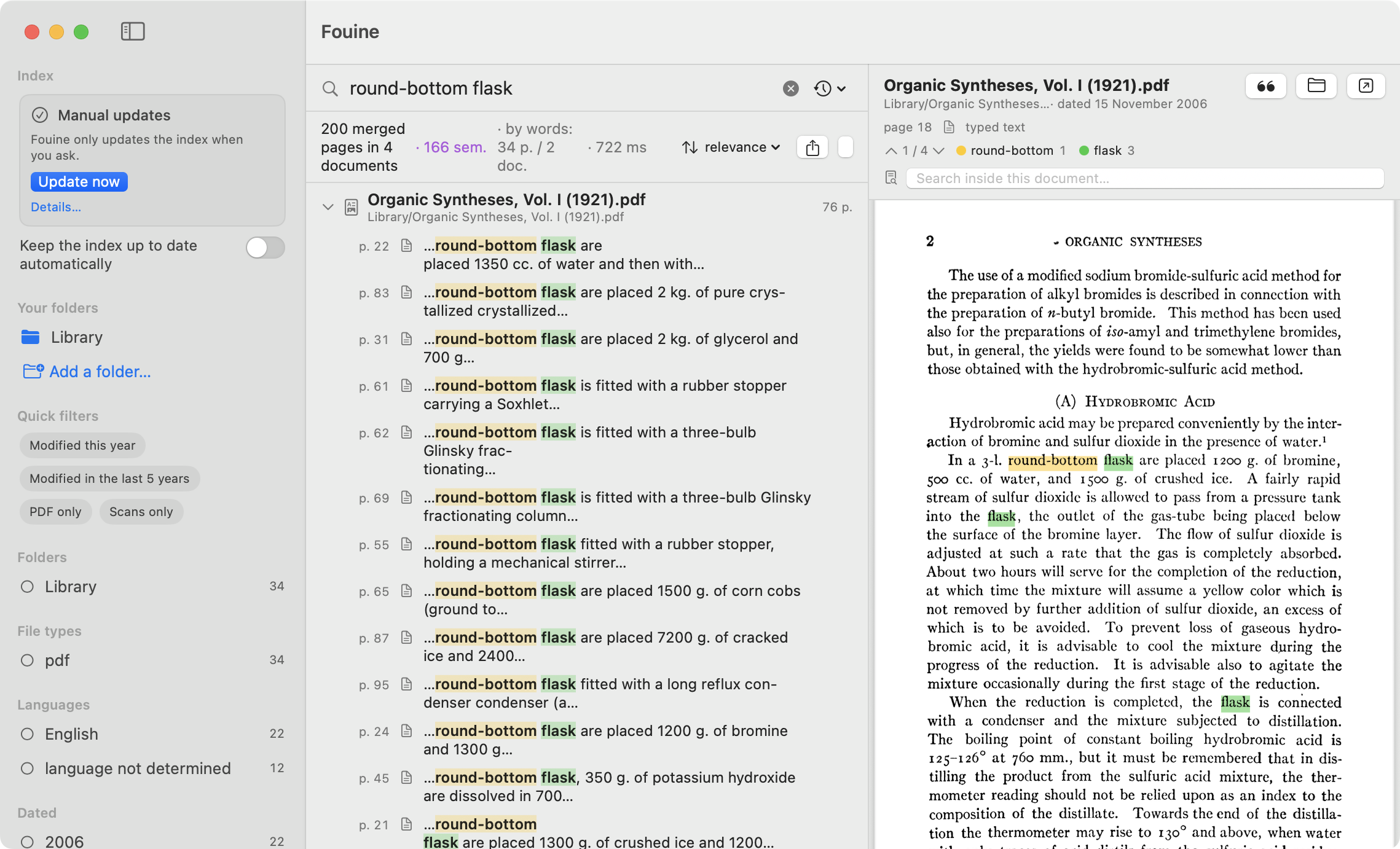Apply Modified this year filter
Viewport: 1400px width, 849px height.
click(x=82, y=445)
